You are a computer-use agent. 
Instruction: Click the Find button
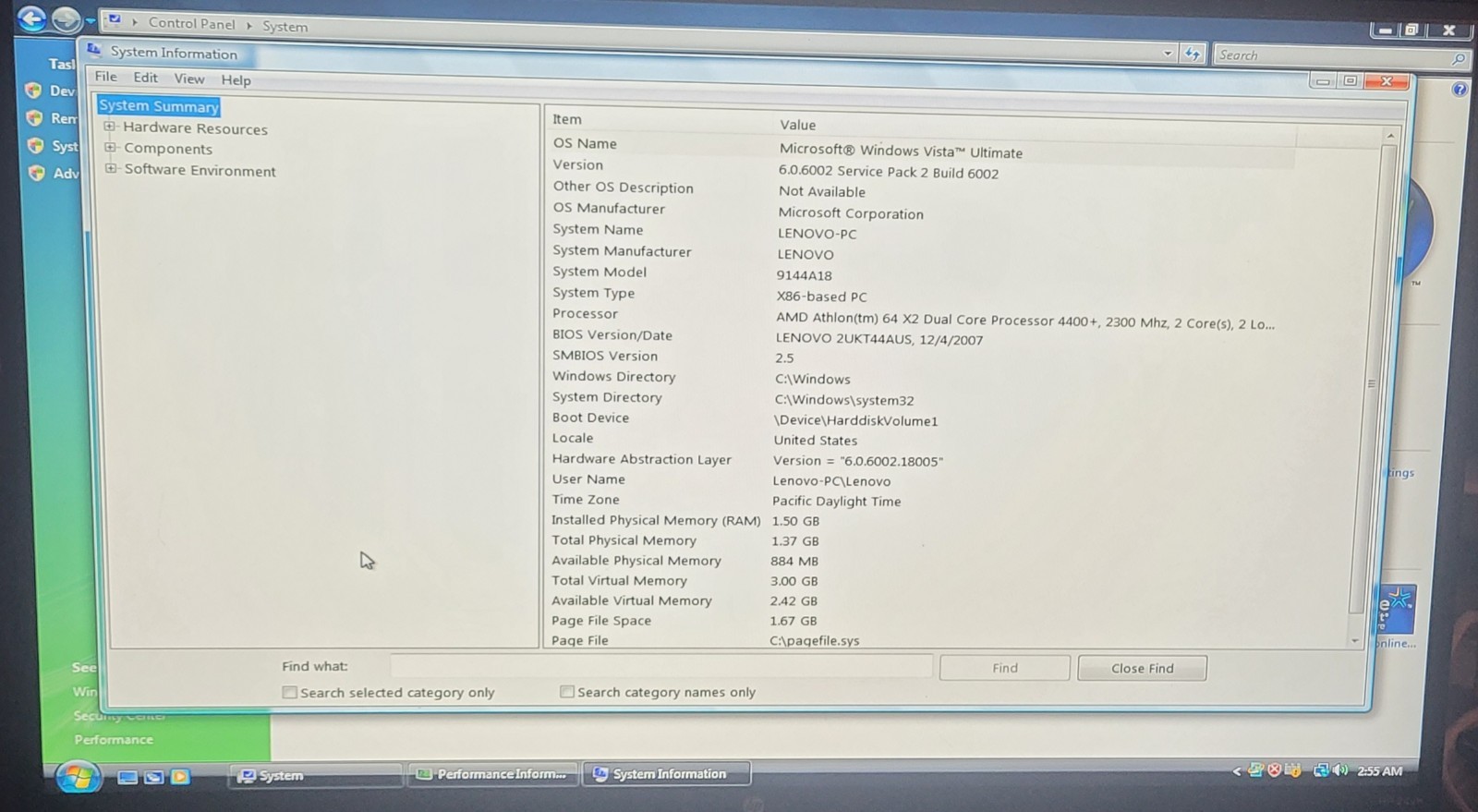(x=1005, y=668)
